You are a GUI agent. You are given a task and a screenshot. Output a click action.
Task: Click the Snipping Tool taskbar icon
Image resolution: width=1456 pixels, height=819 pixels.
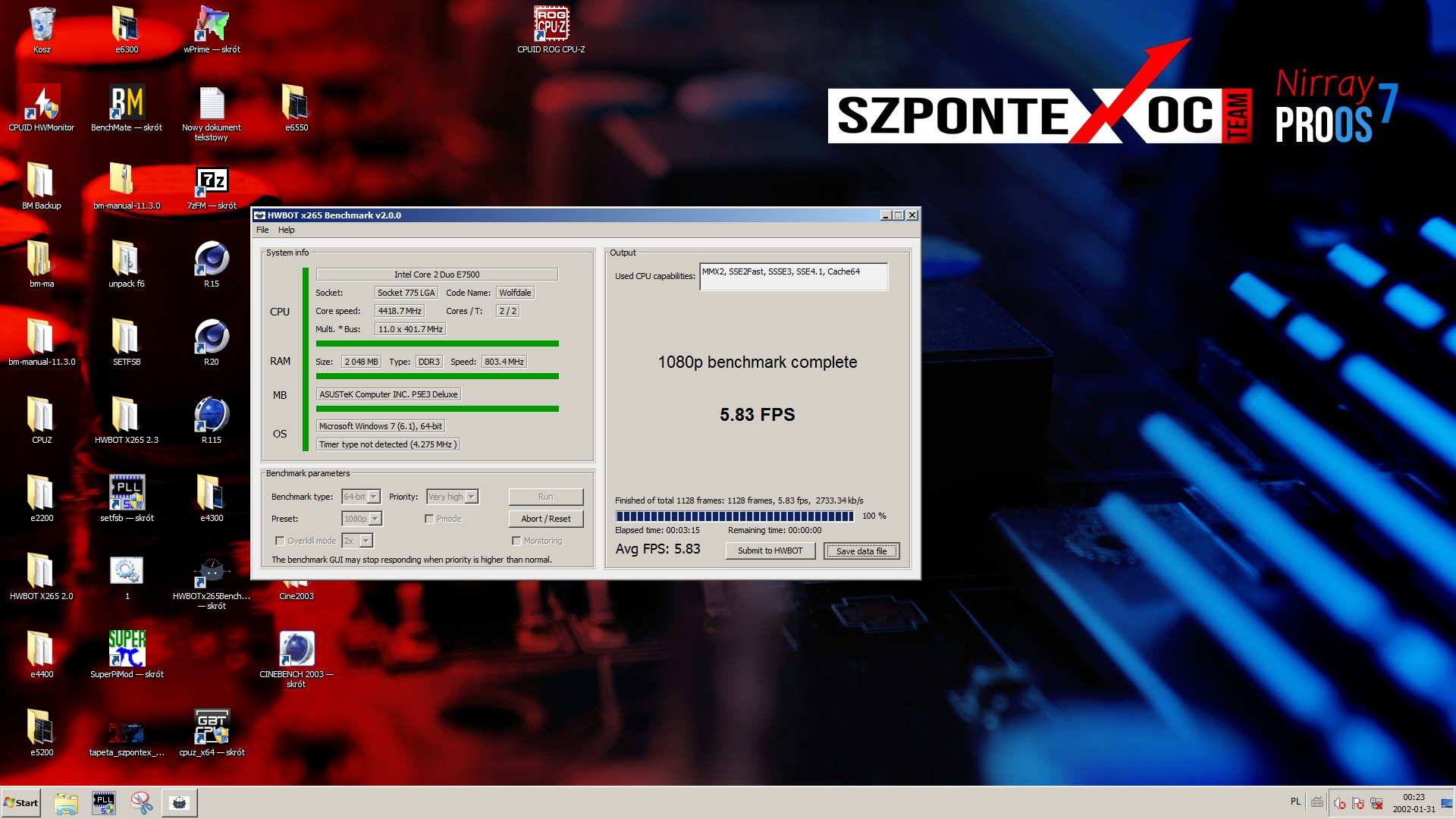(141, 803)
